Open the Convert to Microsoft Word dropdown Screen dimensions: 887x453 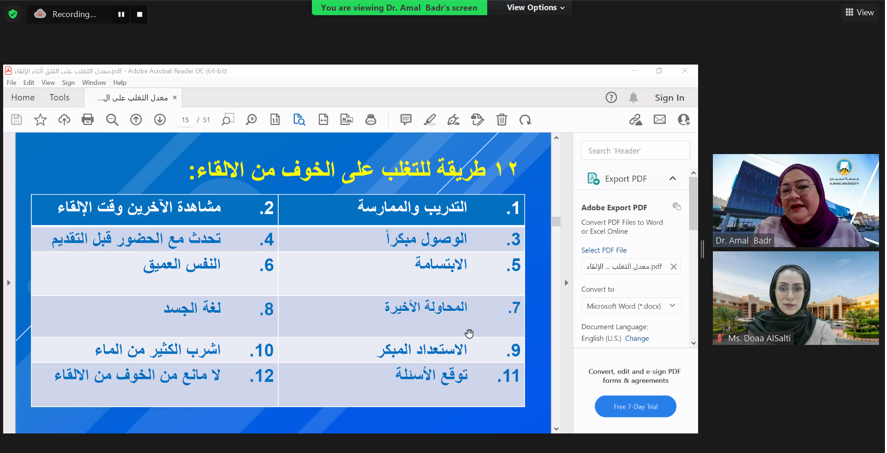click(x=631, y=306)
